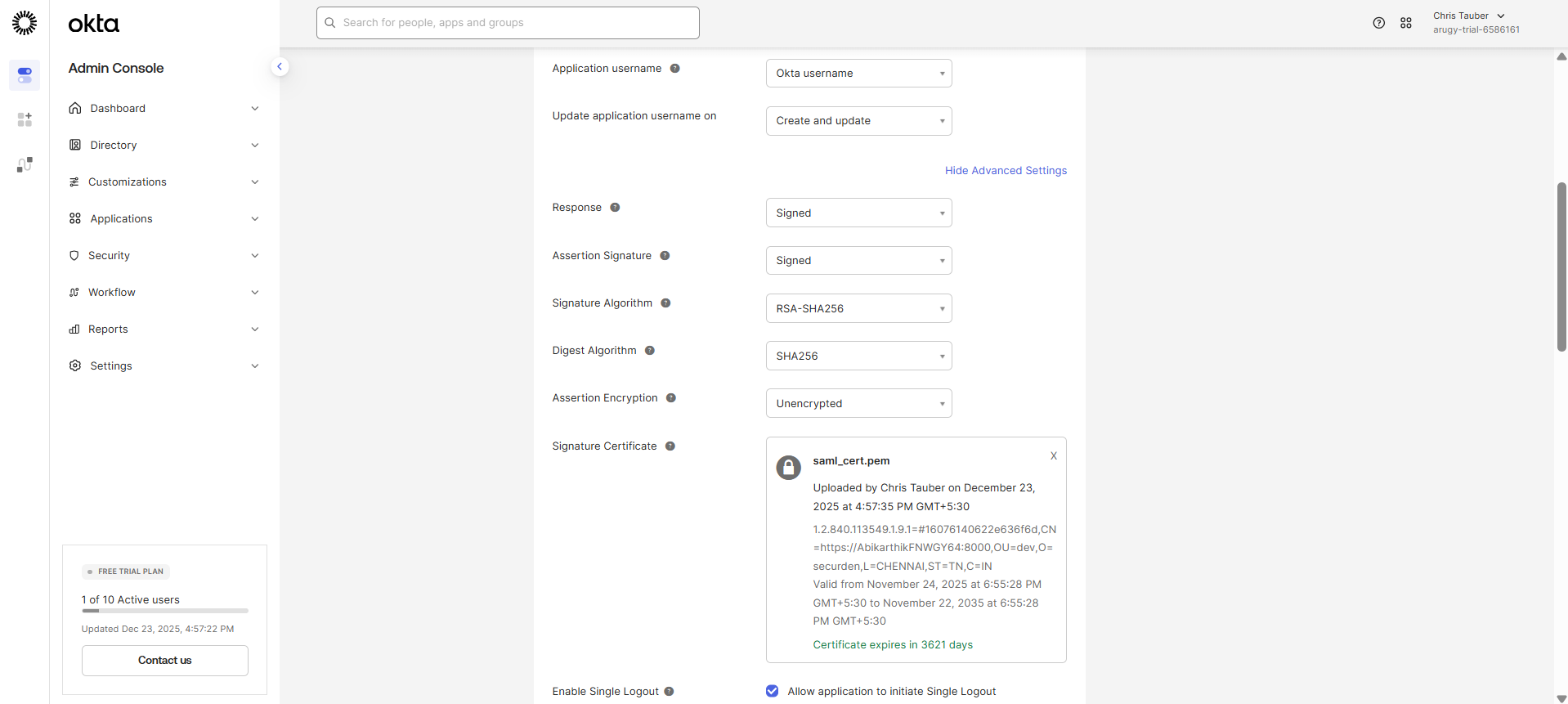Click the Security shield icon
This screenshot has height=704, width=1568.
pyautogui.click(x=74, y=255)
